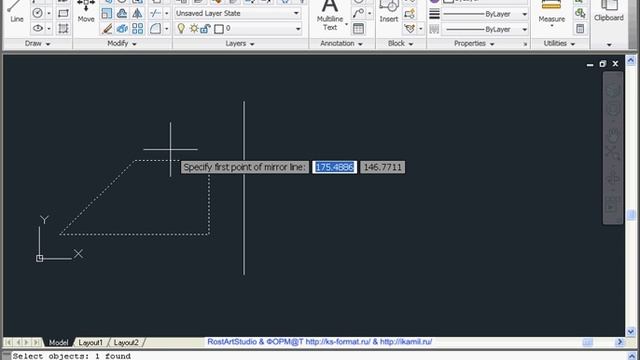Click the purple object color swatch
The image size is (640, 360).
[x=435, y=1]
